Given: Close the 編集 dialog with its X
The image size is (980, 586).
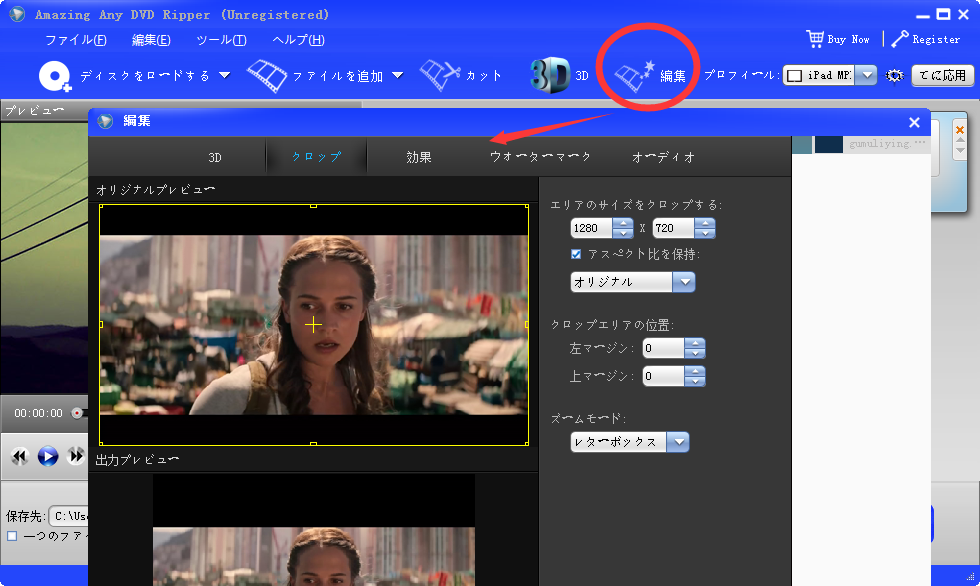Looking at the screenshot, I should coord(914,122).
